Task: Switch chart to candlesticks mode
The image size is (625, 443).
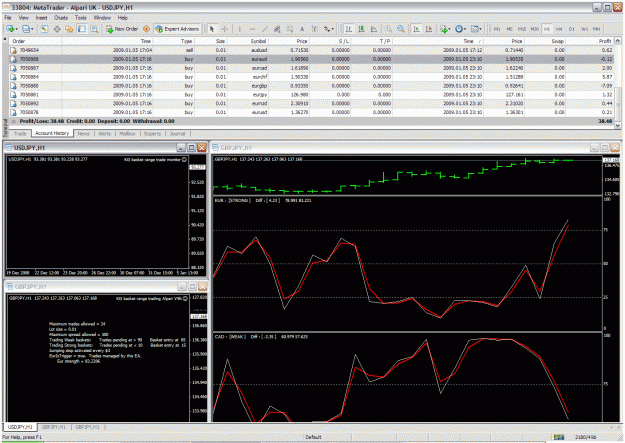Action: 362,29
